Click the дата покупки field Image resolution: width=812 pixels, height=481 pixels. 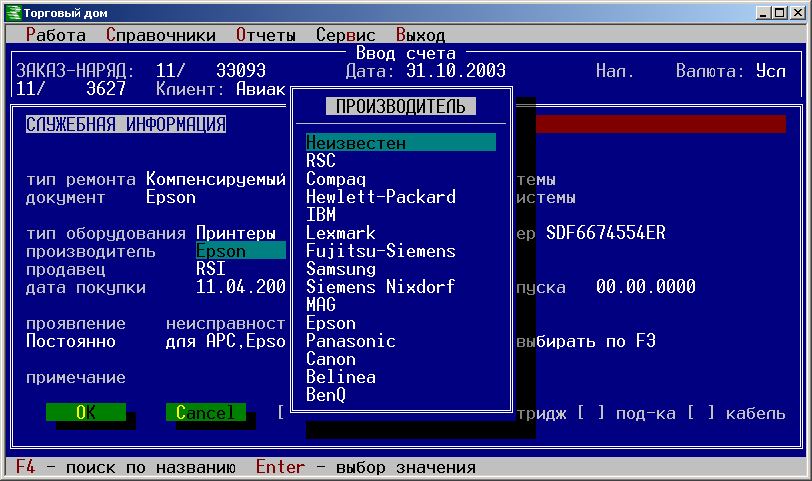click(241, 287)
